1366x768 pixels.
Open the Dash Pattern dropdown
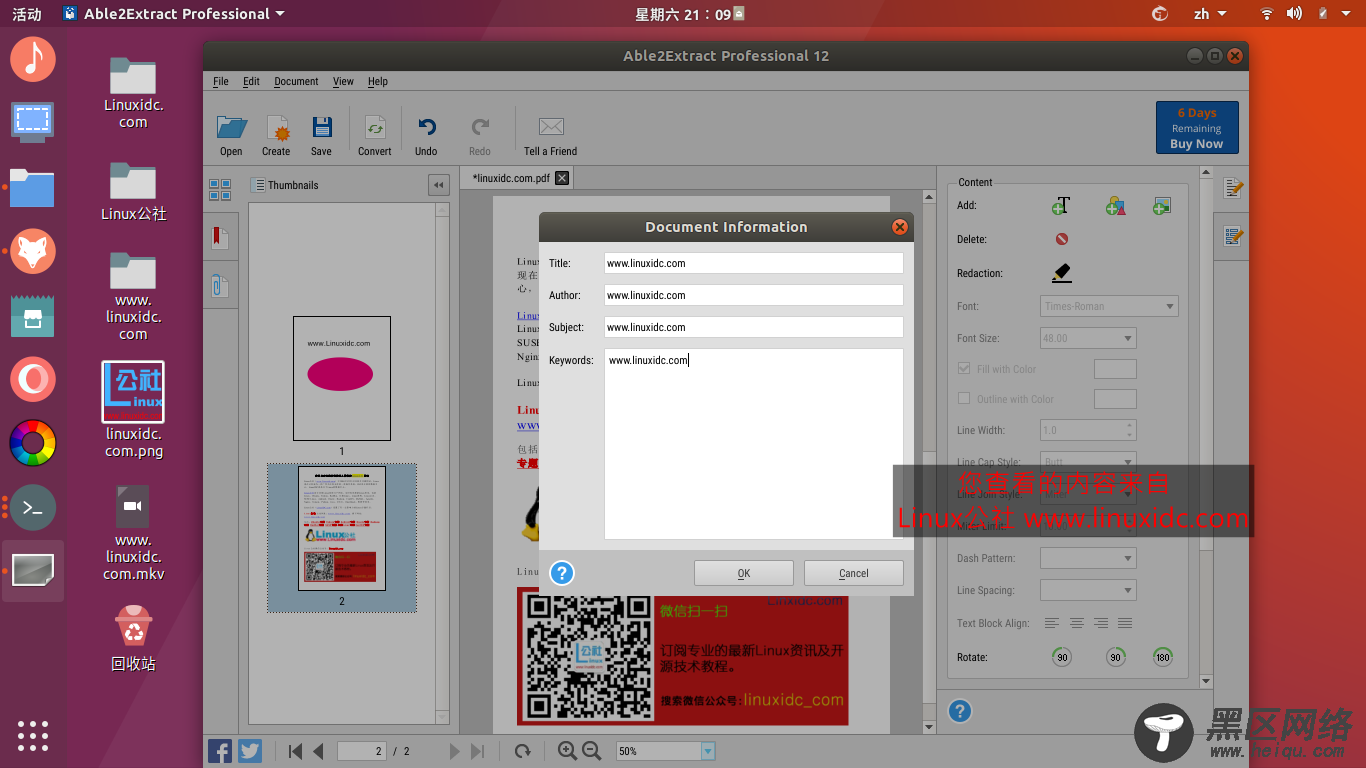[x=1088, y=558]
